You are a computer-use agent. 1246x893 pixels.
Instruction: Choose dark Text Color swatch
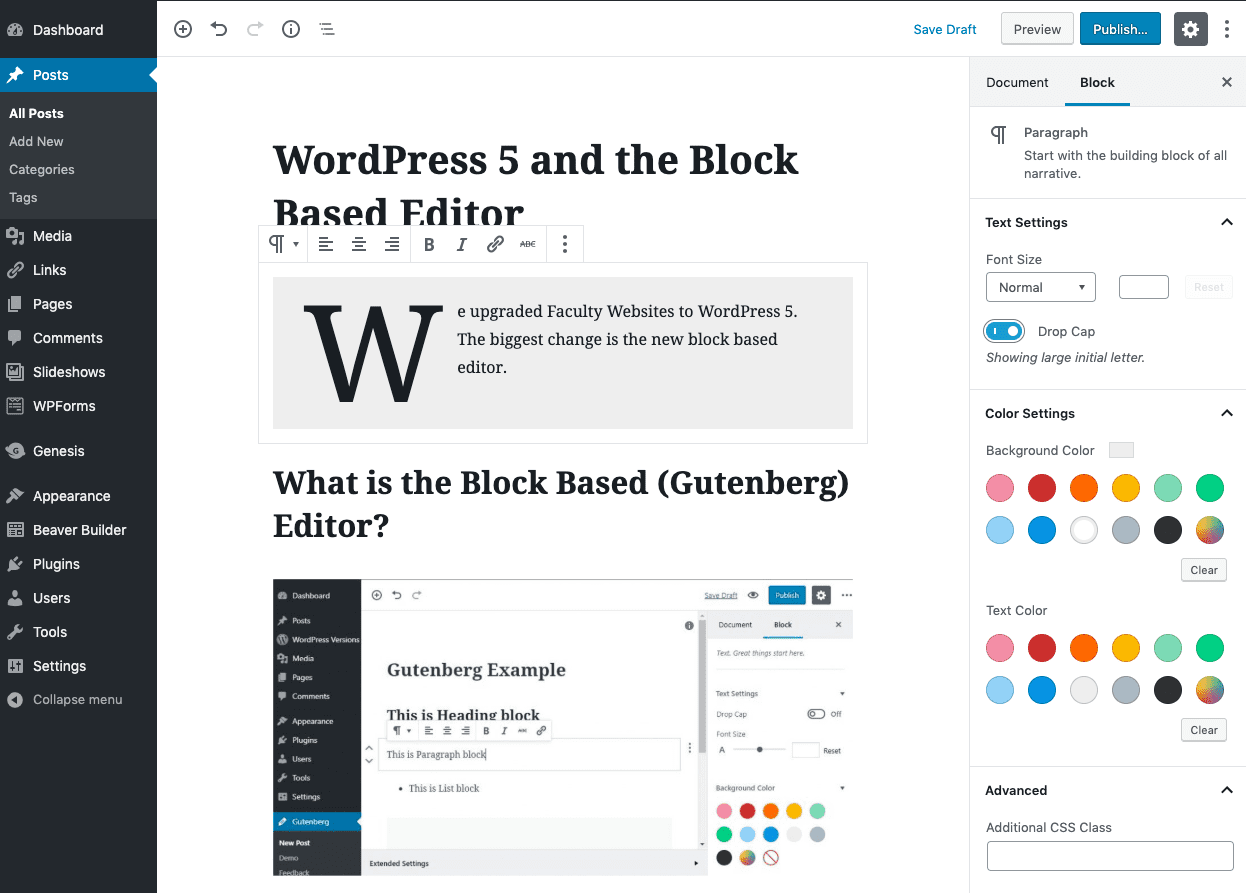coord(1168,690)
